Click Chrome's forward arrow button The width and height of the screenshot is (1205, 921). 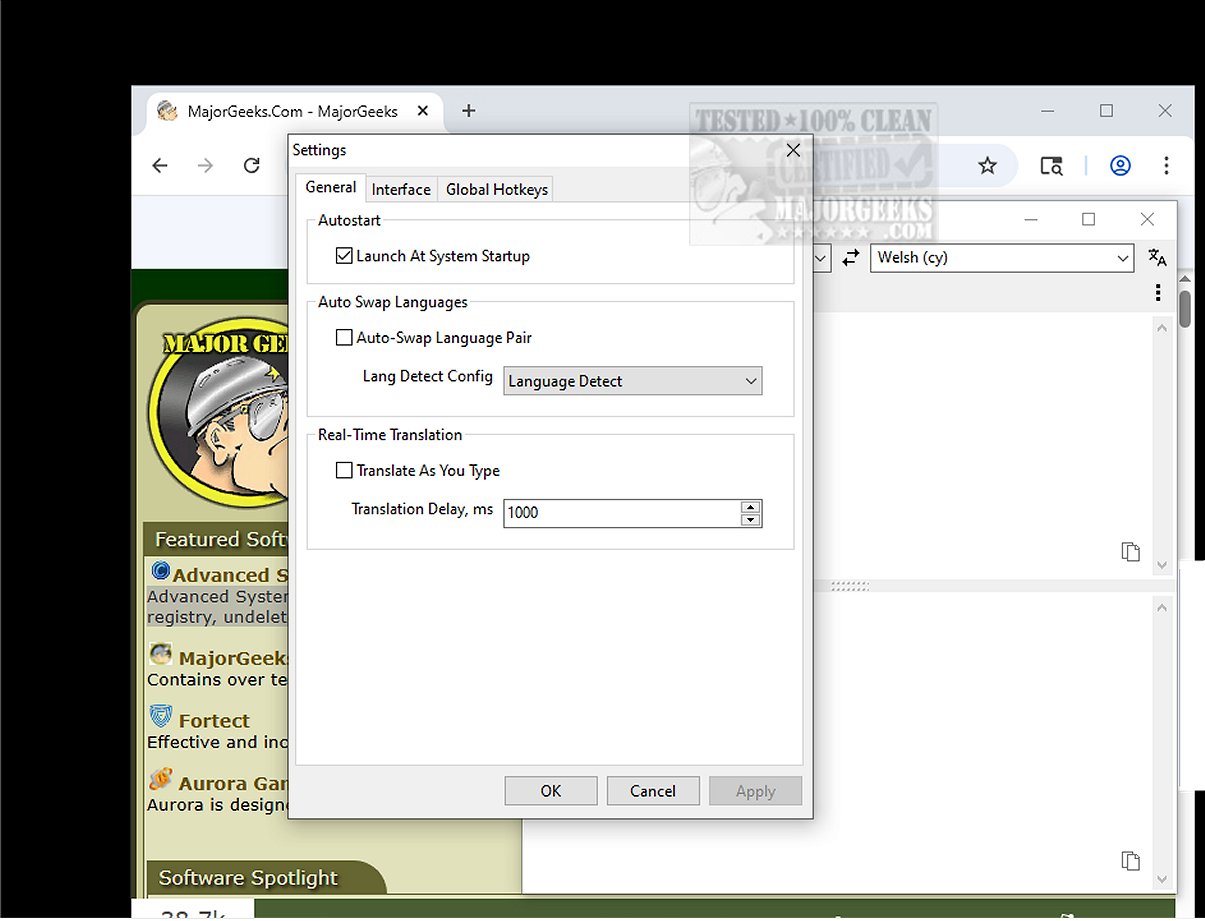click(x=205, y=166)
